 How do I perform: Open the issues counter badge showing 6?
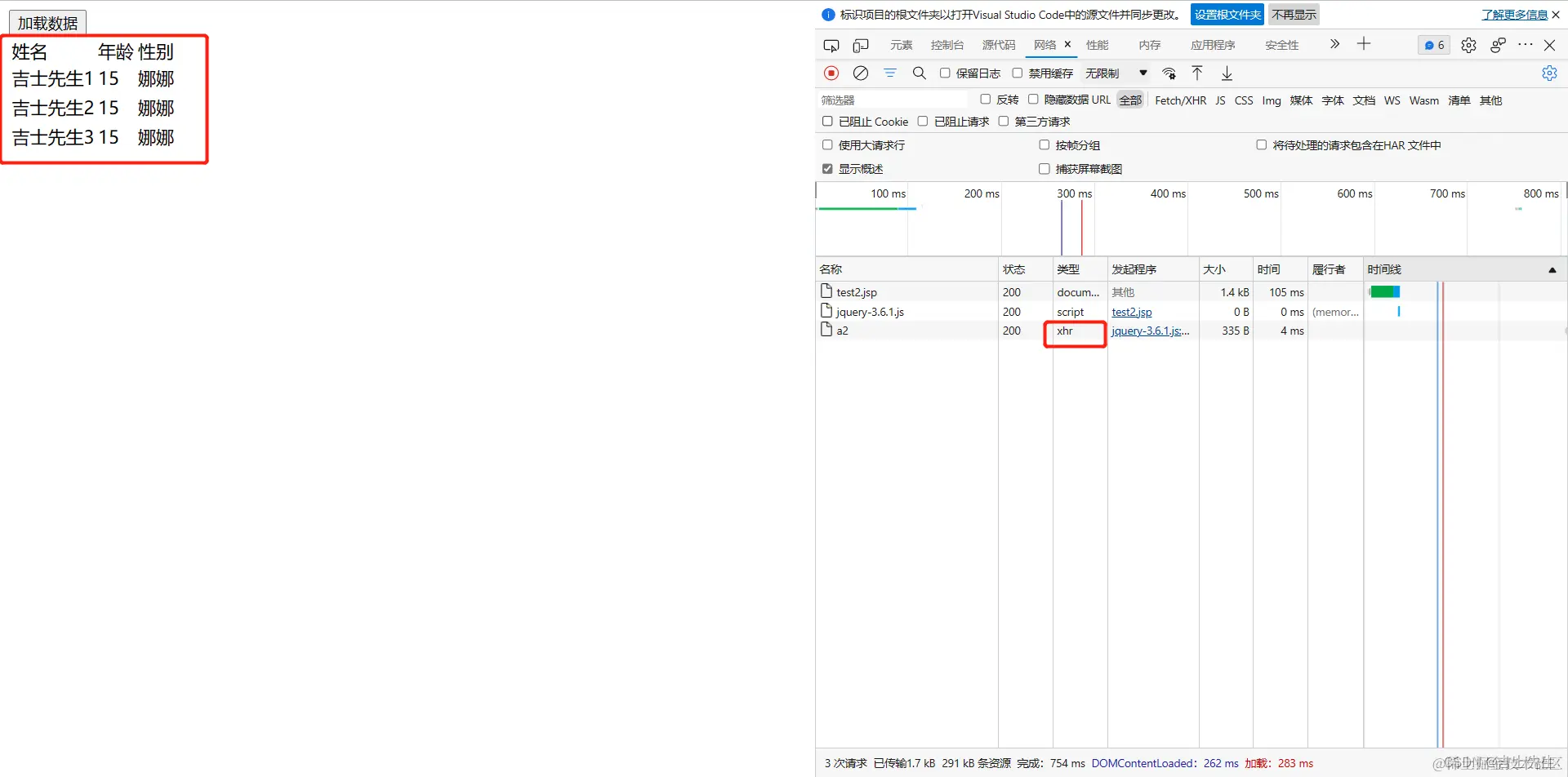point(1434,45)
